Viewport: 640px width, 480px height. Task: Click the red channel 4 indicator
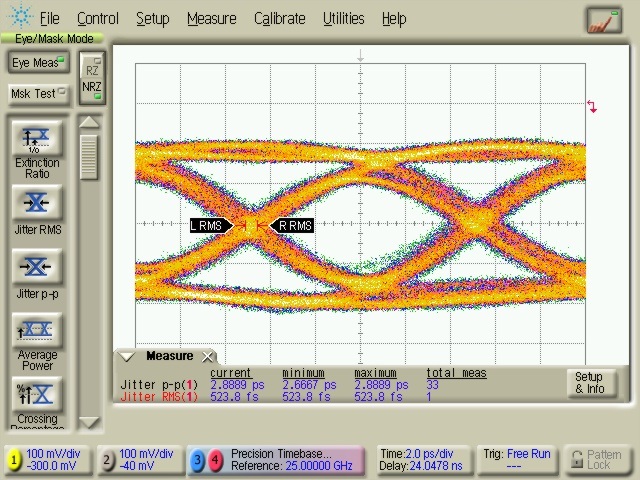point(215,460)
